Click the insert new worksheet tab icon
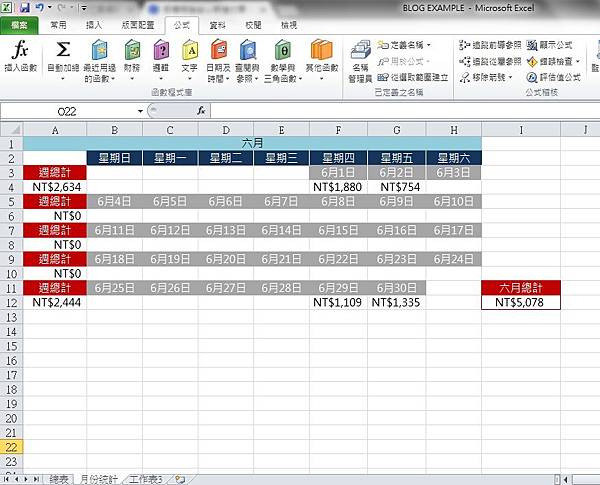Screen dimensions: 600x485 (x=180, y=479)
